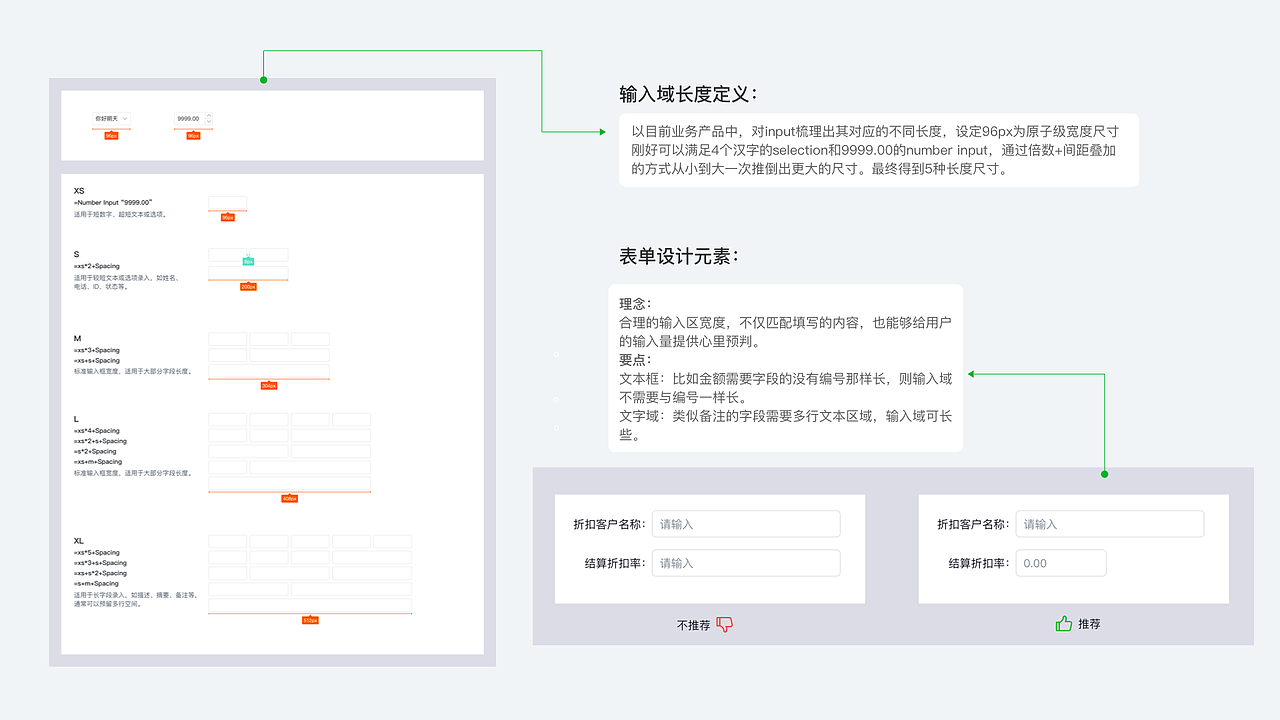Viewport: 1280px width, 720px height.
Task: Click the 要点: heading in the card
Action: pos(635,360)
